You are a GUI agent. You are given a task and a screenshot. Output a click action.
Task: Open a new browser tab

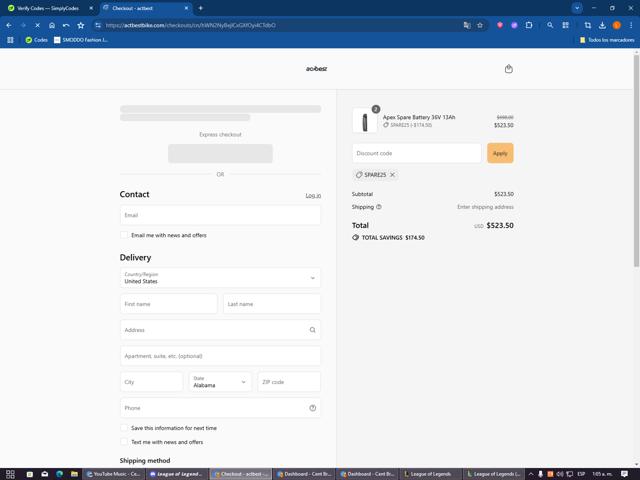pos(200,8)
